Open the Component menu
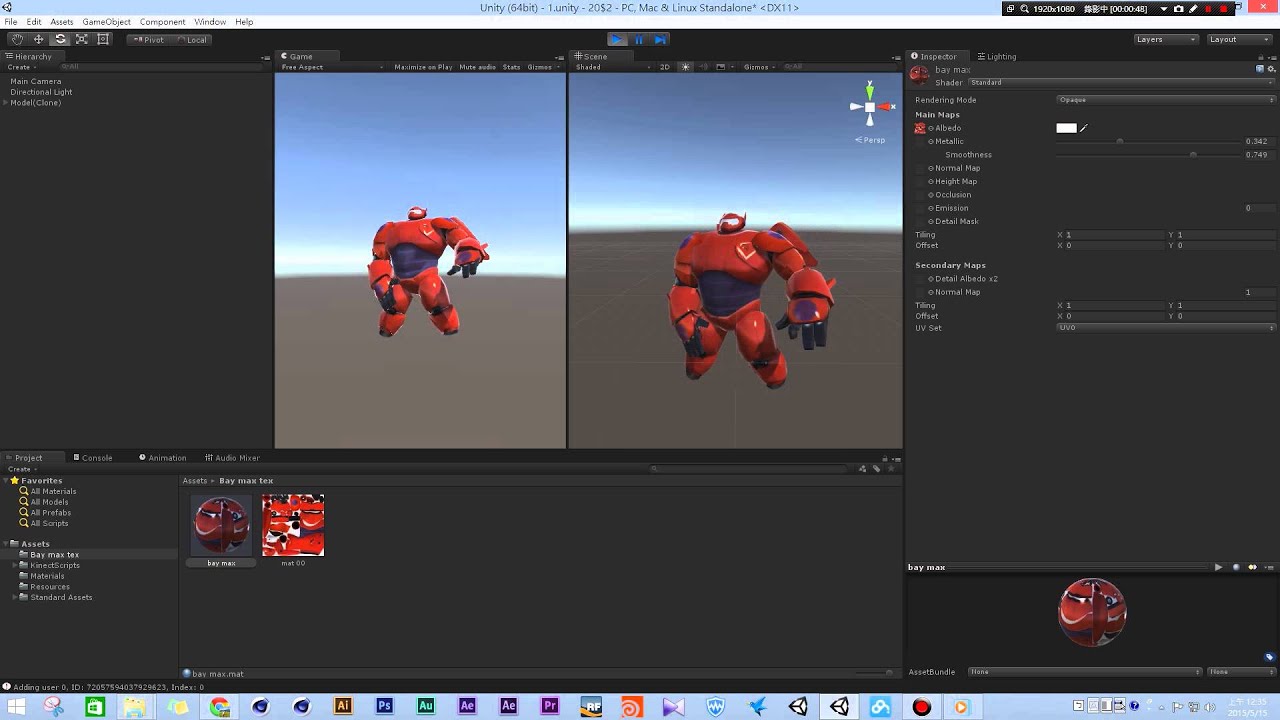Viewport: 1280px width, 720px height. pos(162,22)
